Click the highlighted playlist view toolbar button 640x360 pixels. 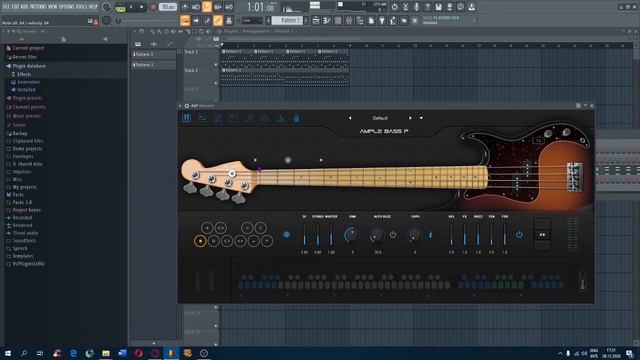pos(185,20)
